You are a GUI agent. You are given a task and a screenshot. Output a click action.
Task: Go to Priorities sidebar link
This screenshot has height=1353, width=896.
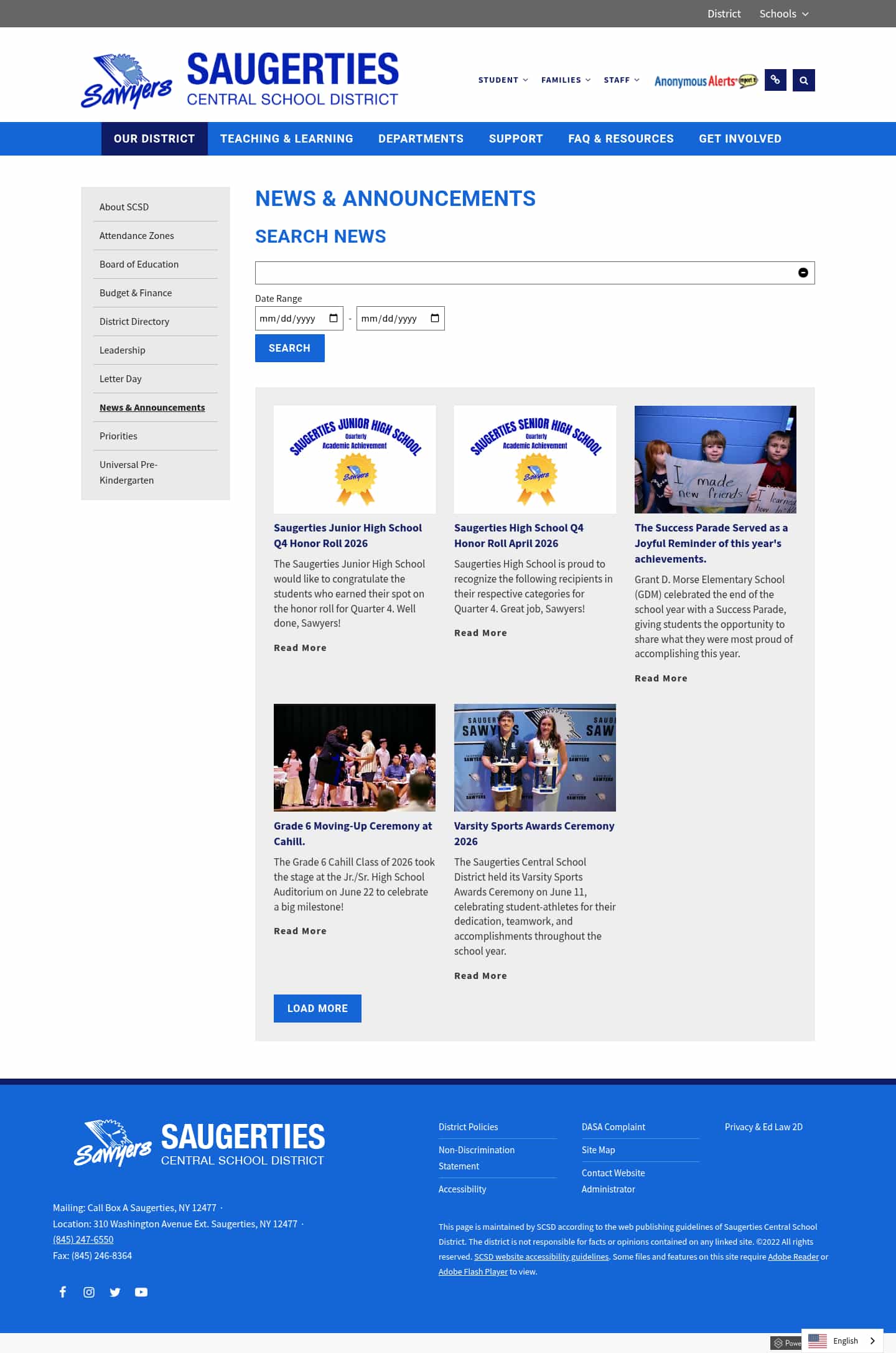pyautogui.click(x=118, y=436)
